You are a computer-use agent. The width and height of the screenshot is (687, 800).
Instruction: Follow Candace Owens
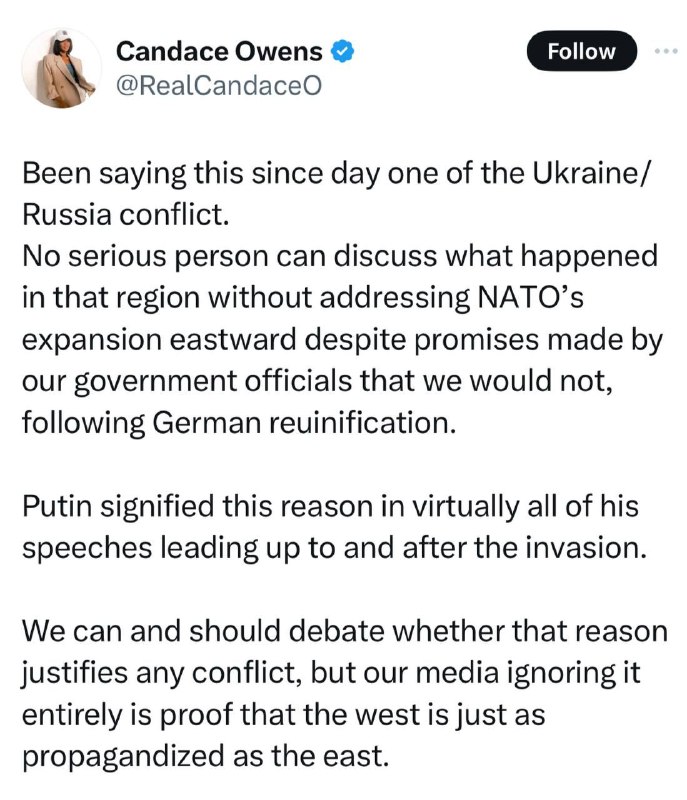tap(581, 51)
